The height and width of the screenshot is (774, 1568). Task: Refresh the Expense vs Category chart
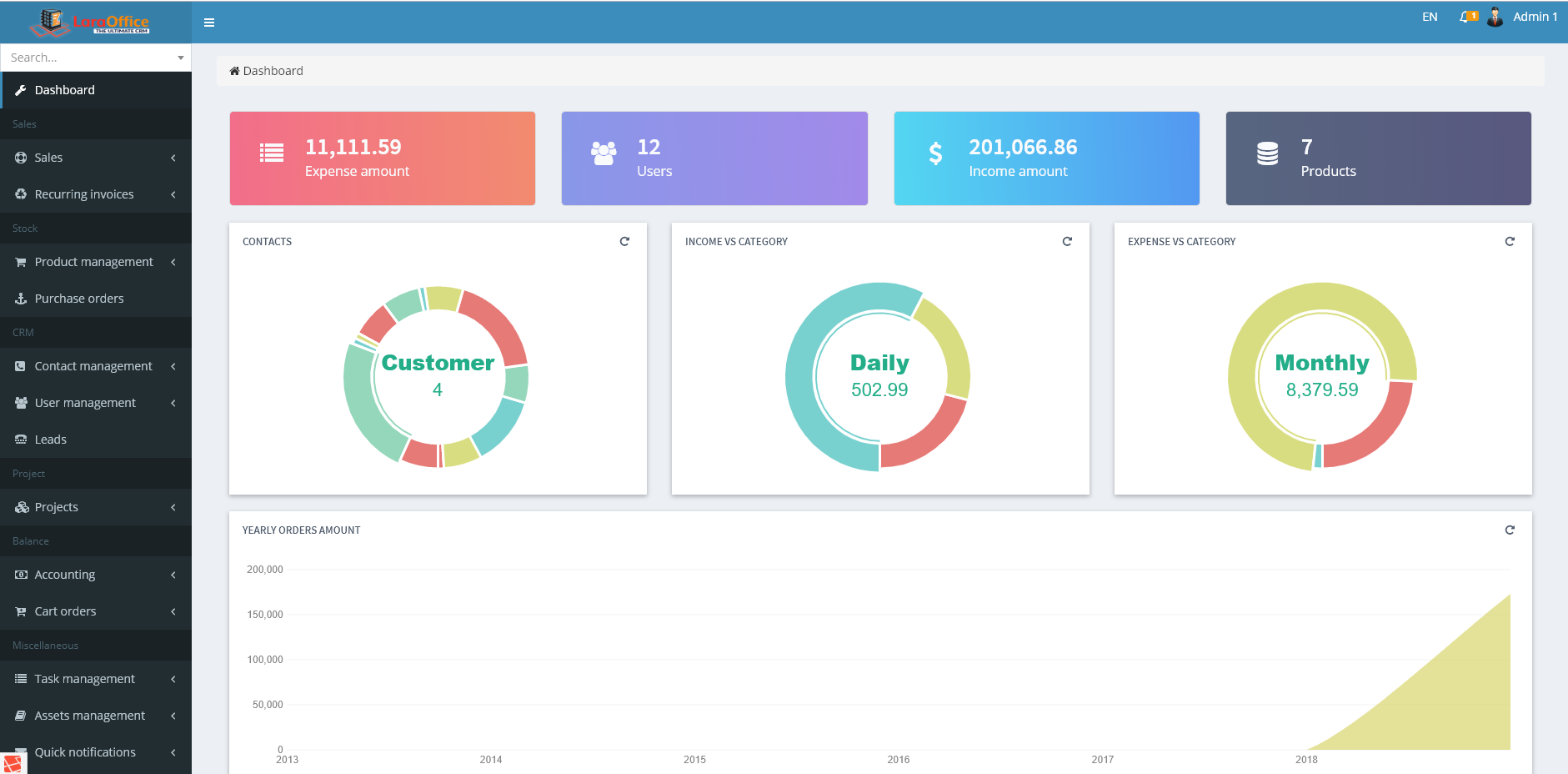pos(1510,242)
